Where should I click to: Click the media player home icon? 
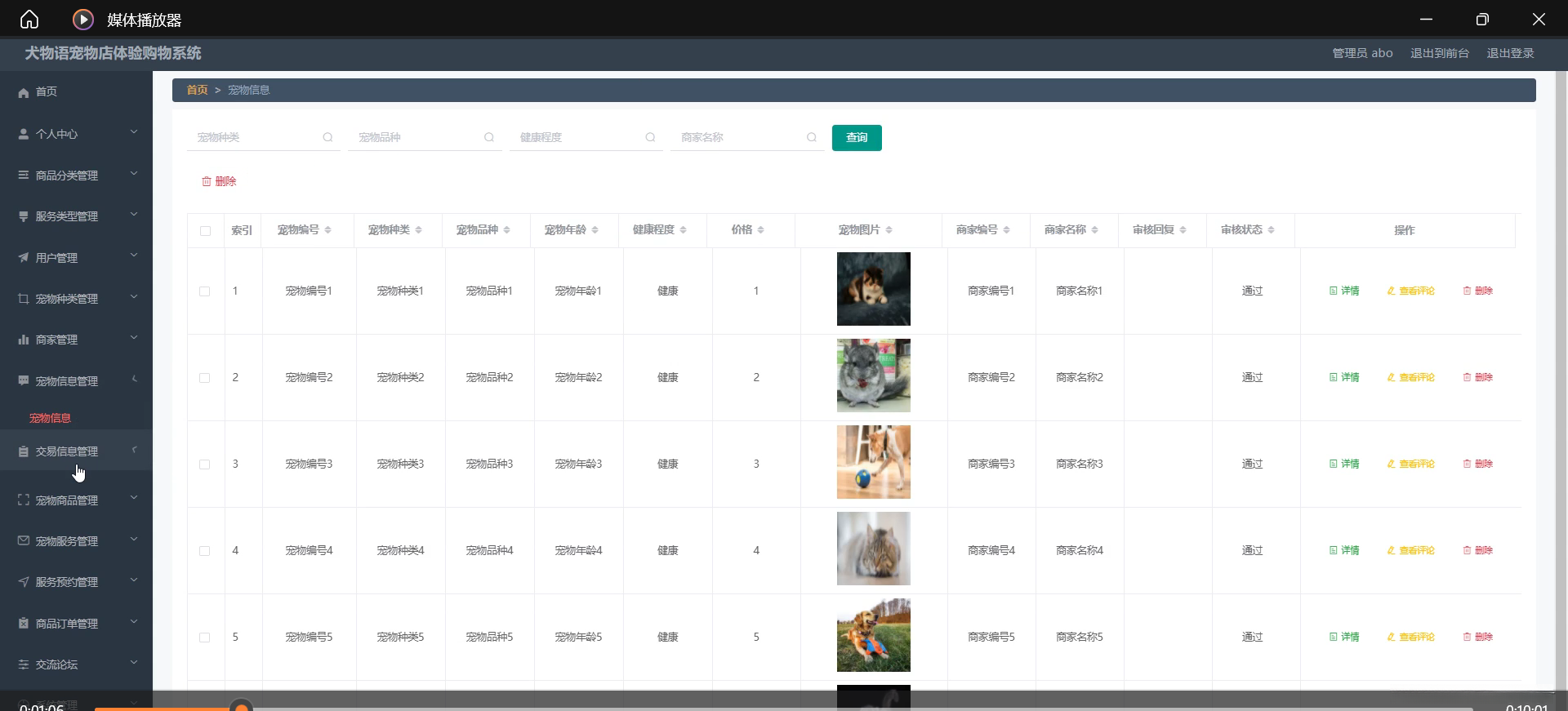(29, 19)
